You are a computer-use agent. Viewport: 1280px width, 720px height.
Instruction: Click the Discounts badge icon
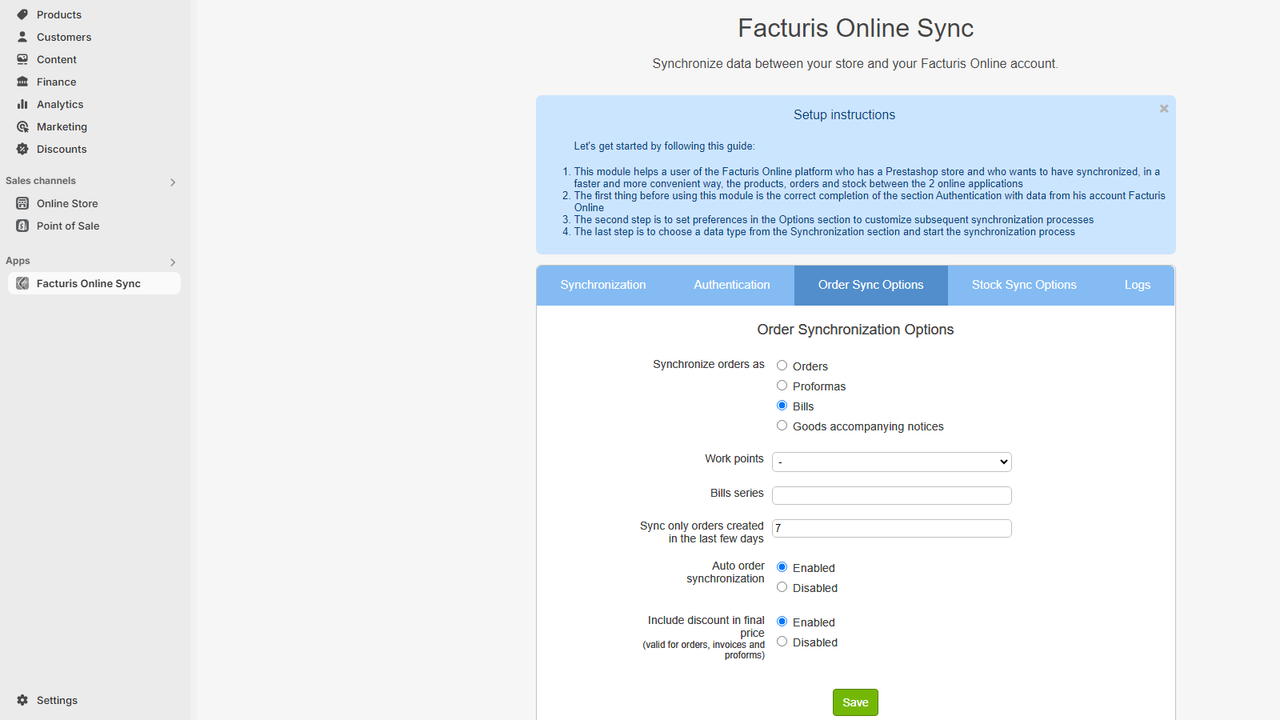click(x=22, y=149)
